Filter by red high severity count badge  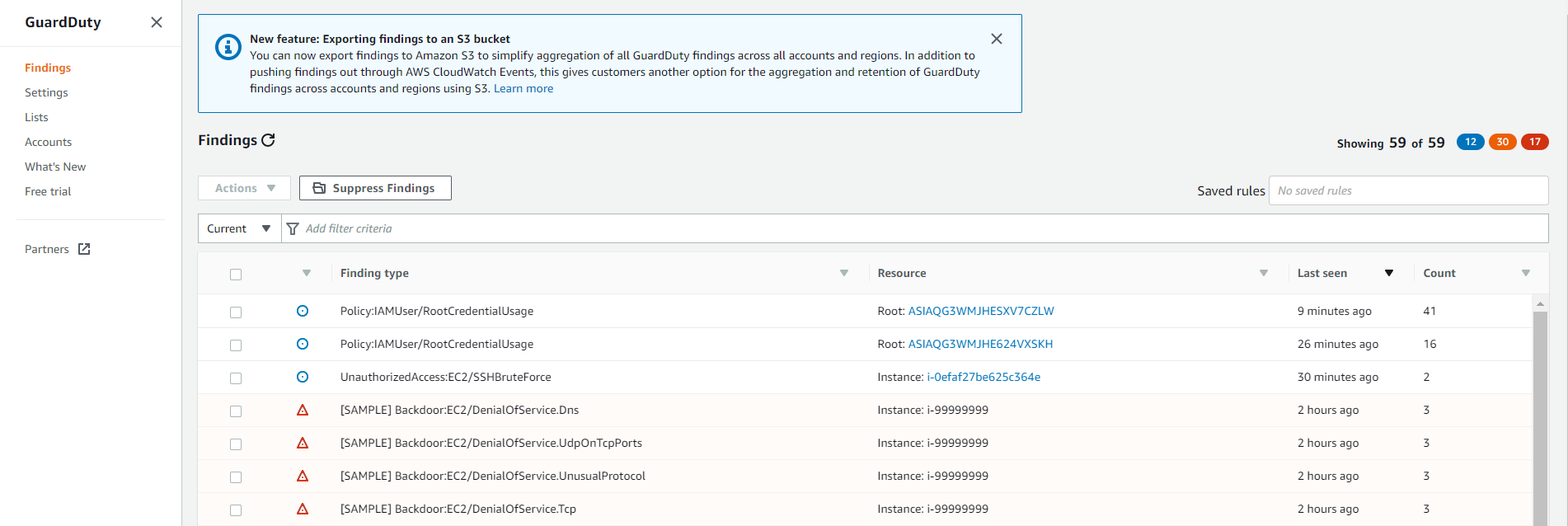coord(1534,142)
